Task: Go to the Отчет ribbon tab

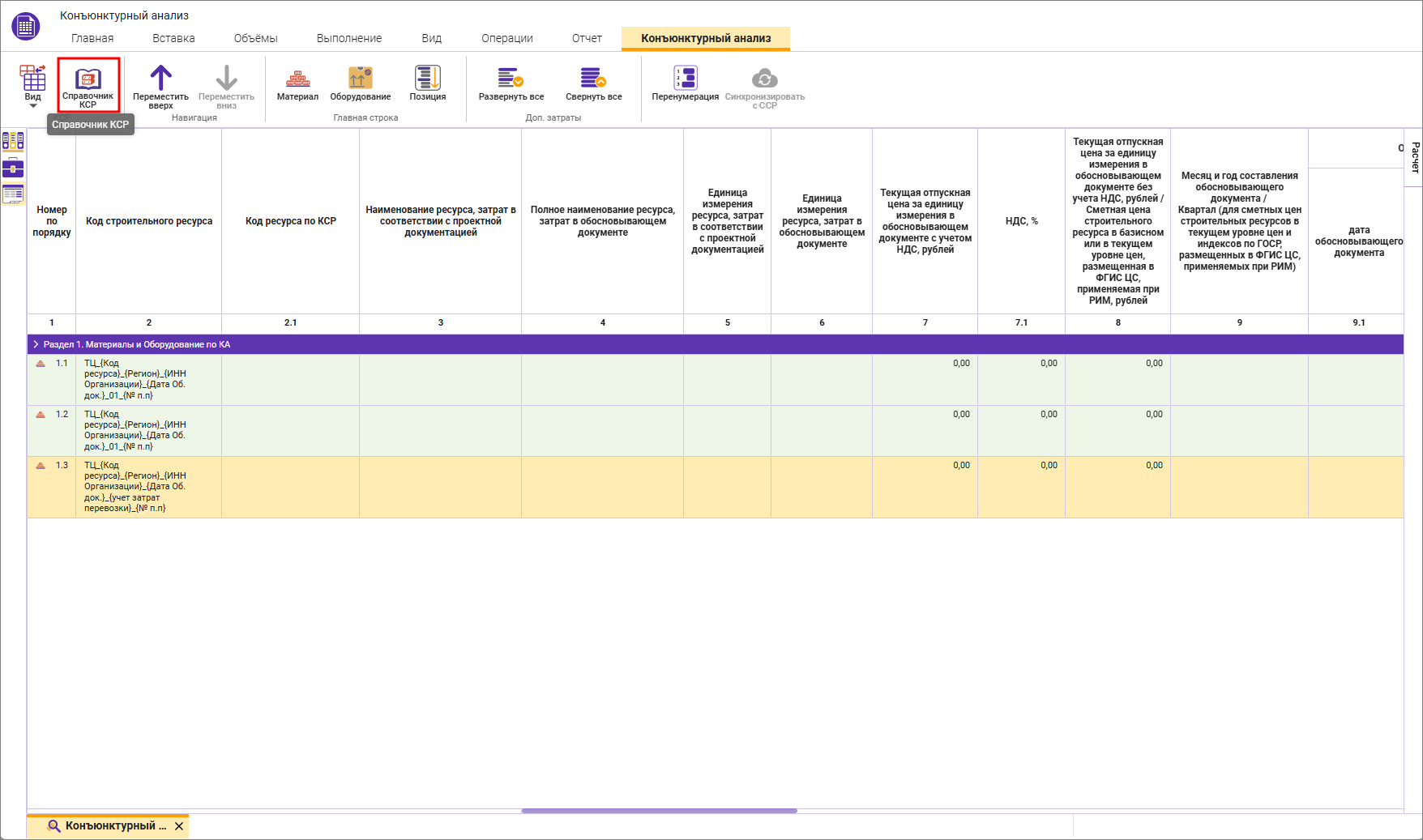Action: pos(587,38)
